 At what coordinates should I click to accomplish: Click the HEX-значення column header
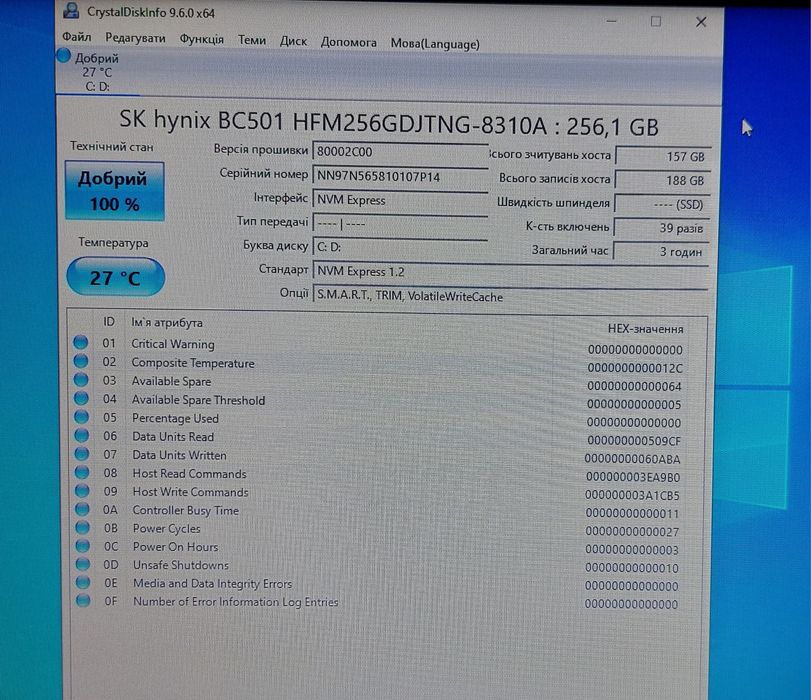(645, 329)
